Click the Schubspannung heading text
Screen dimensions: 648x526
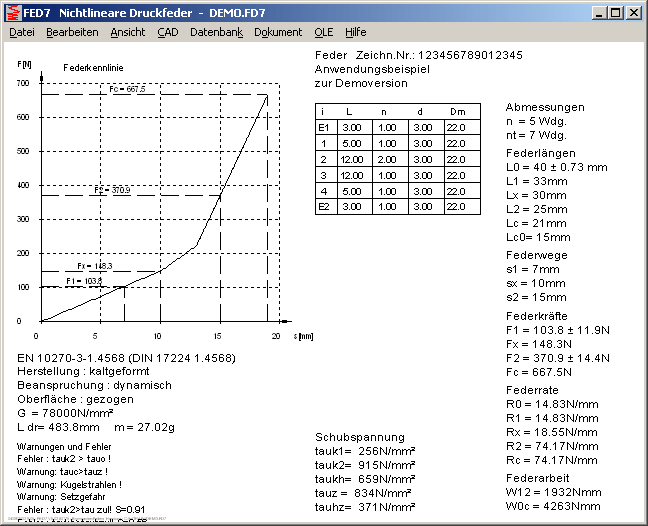pyautogui.click(x=360, y=437)
